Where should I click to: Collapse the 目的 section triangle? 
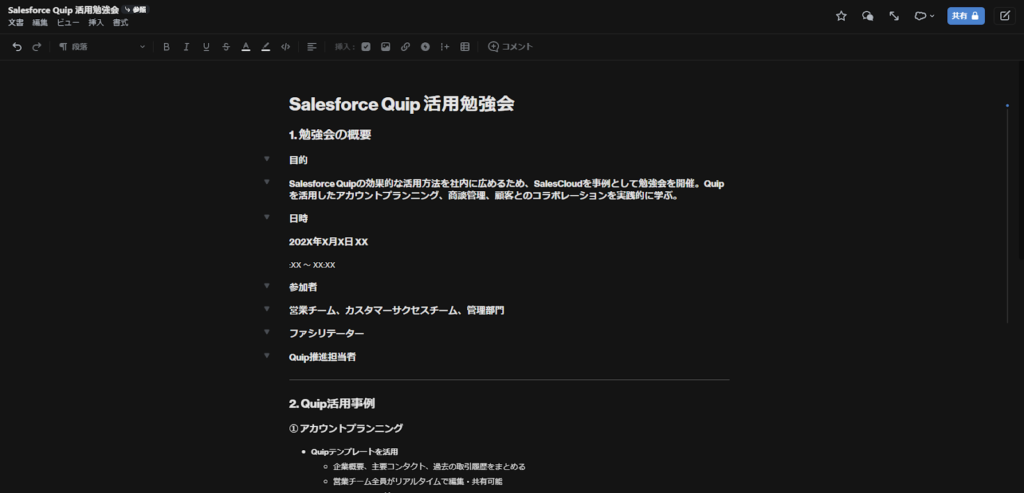click(x=266, y=159)
